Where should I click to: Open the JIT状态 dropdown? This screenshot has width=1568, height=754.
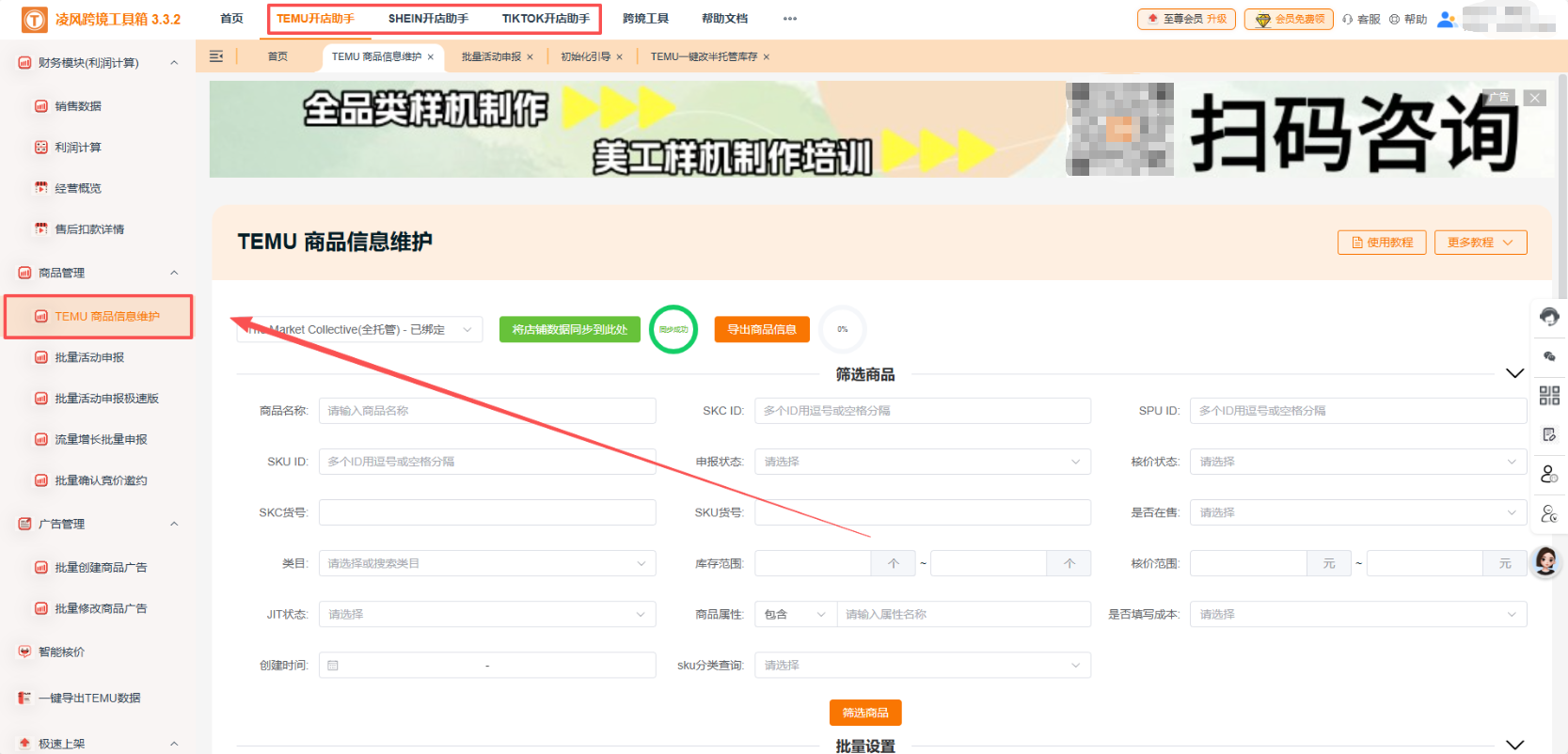click(x=487, y=614)
